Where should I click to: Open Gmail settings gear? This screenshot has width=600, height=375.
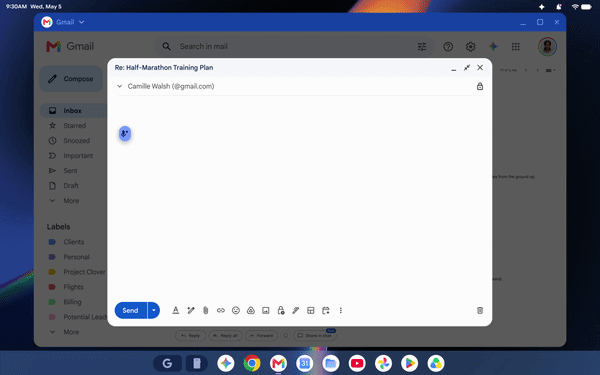point(471,47)
